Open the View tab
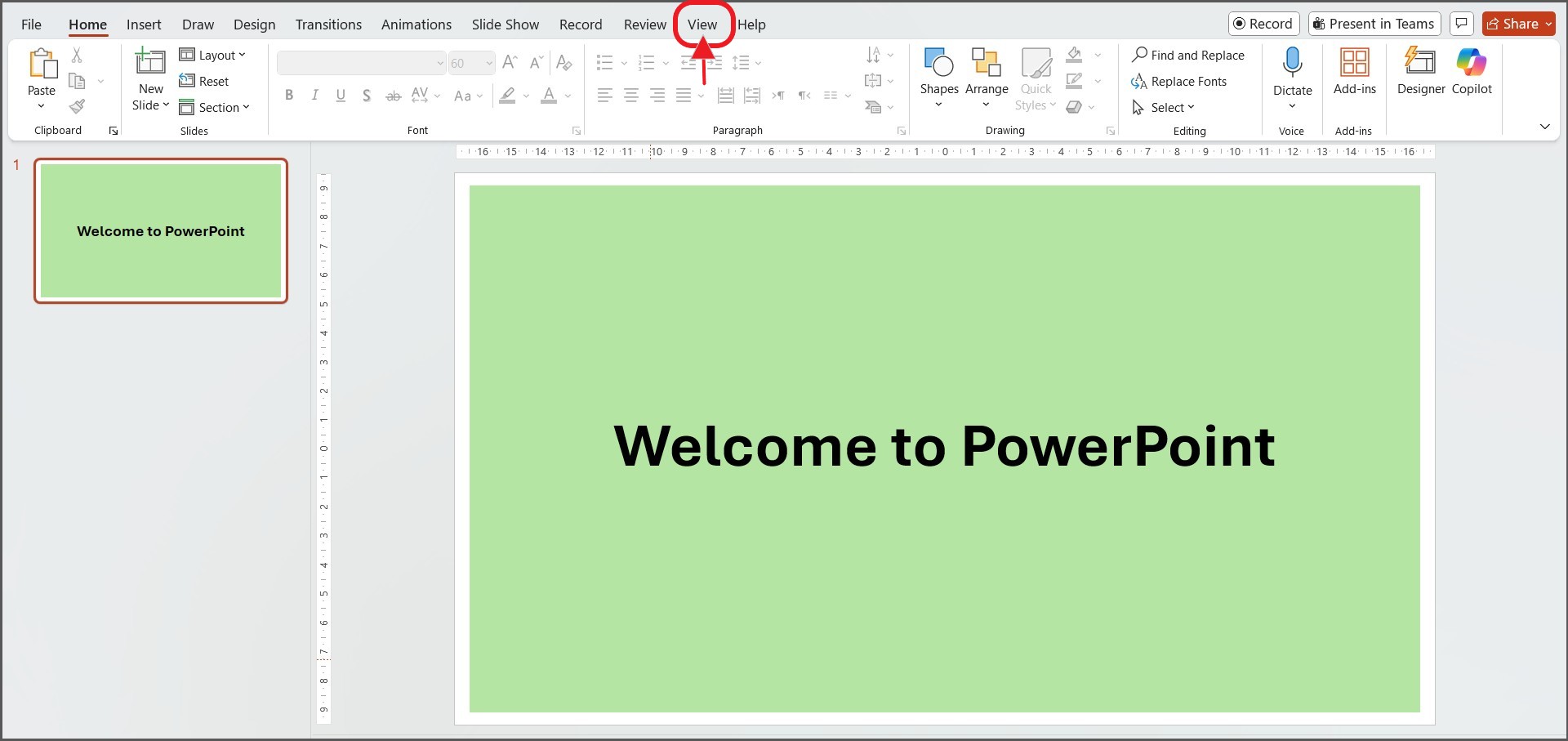 point(702,25)
